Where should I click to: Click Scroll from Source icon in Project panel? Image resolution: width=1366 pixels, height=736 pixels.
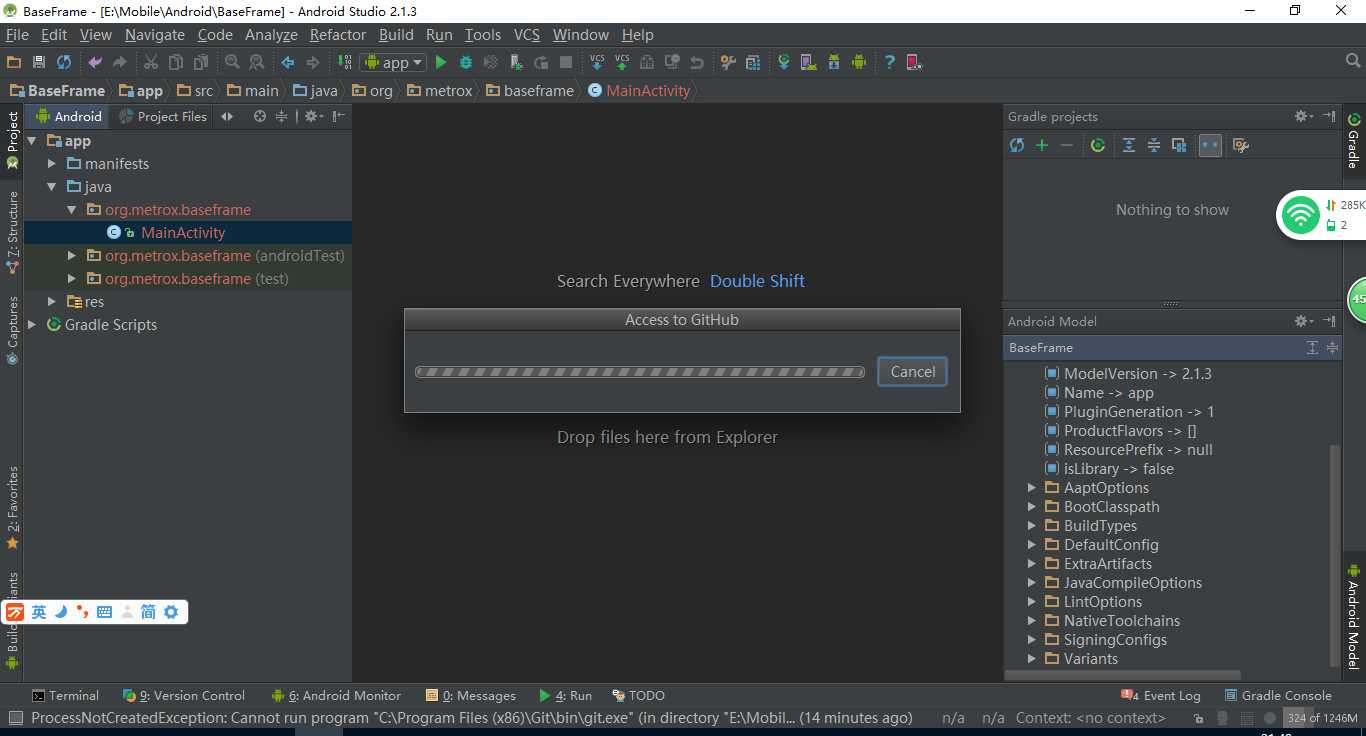tap(260, 116)
